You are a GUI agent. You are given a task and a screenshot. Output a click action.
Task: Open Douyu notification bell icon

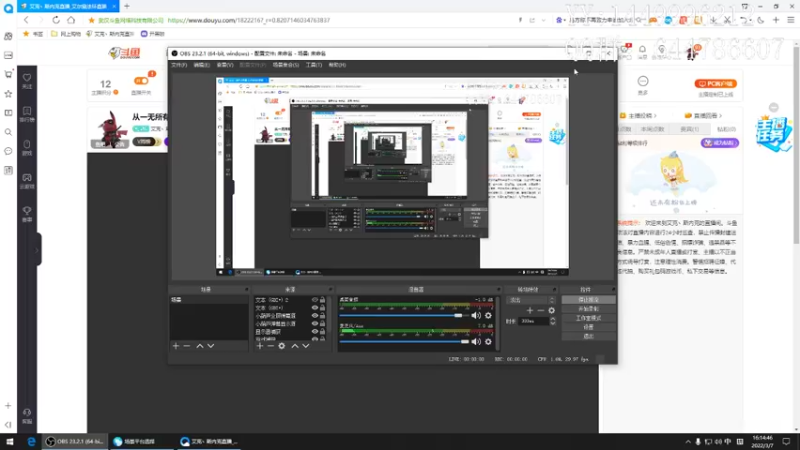[642, 50]
